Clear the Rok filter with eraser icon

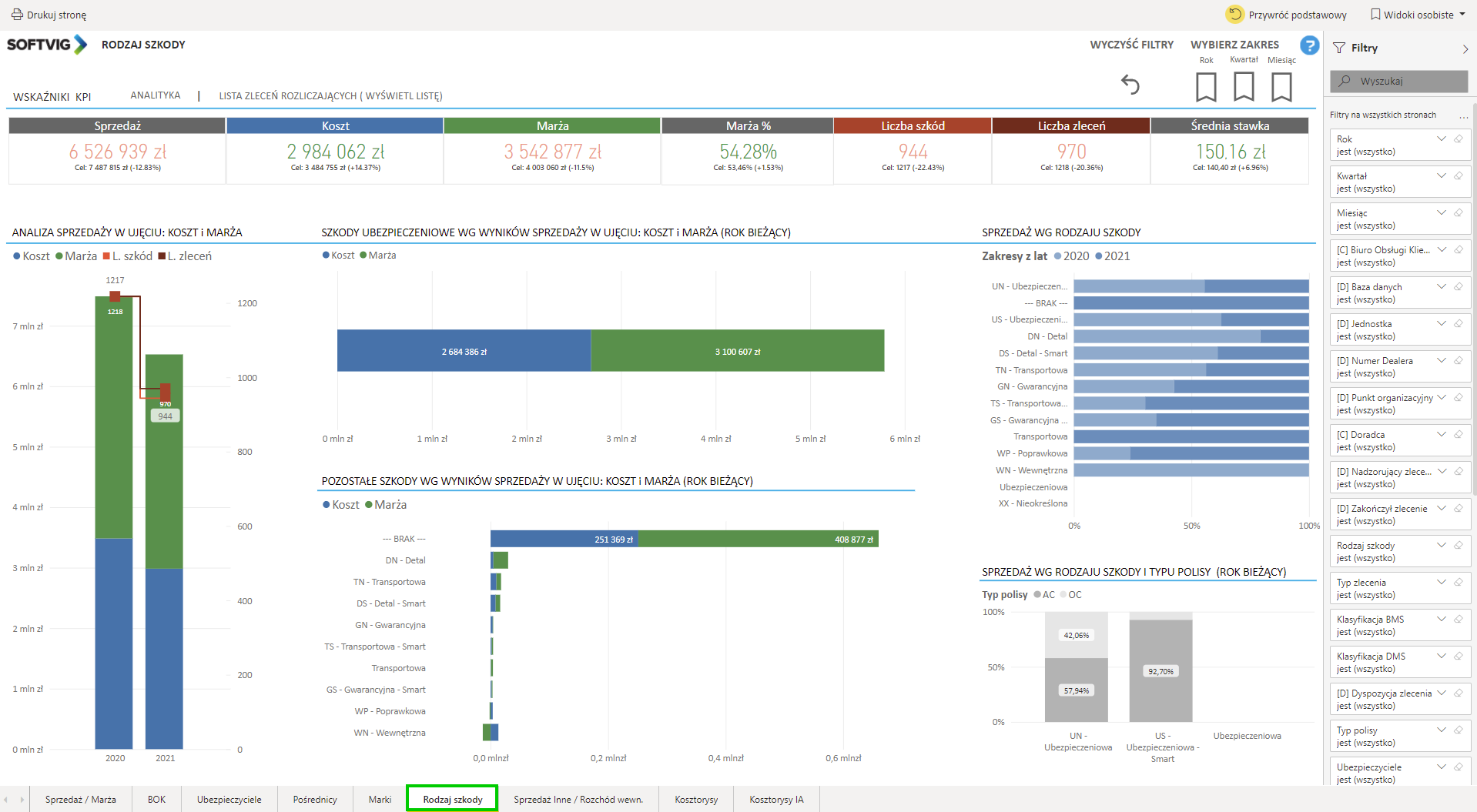tap(1459, 139)
